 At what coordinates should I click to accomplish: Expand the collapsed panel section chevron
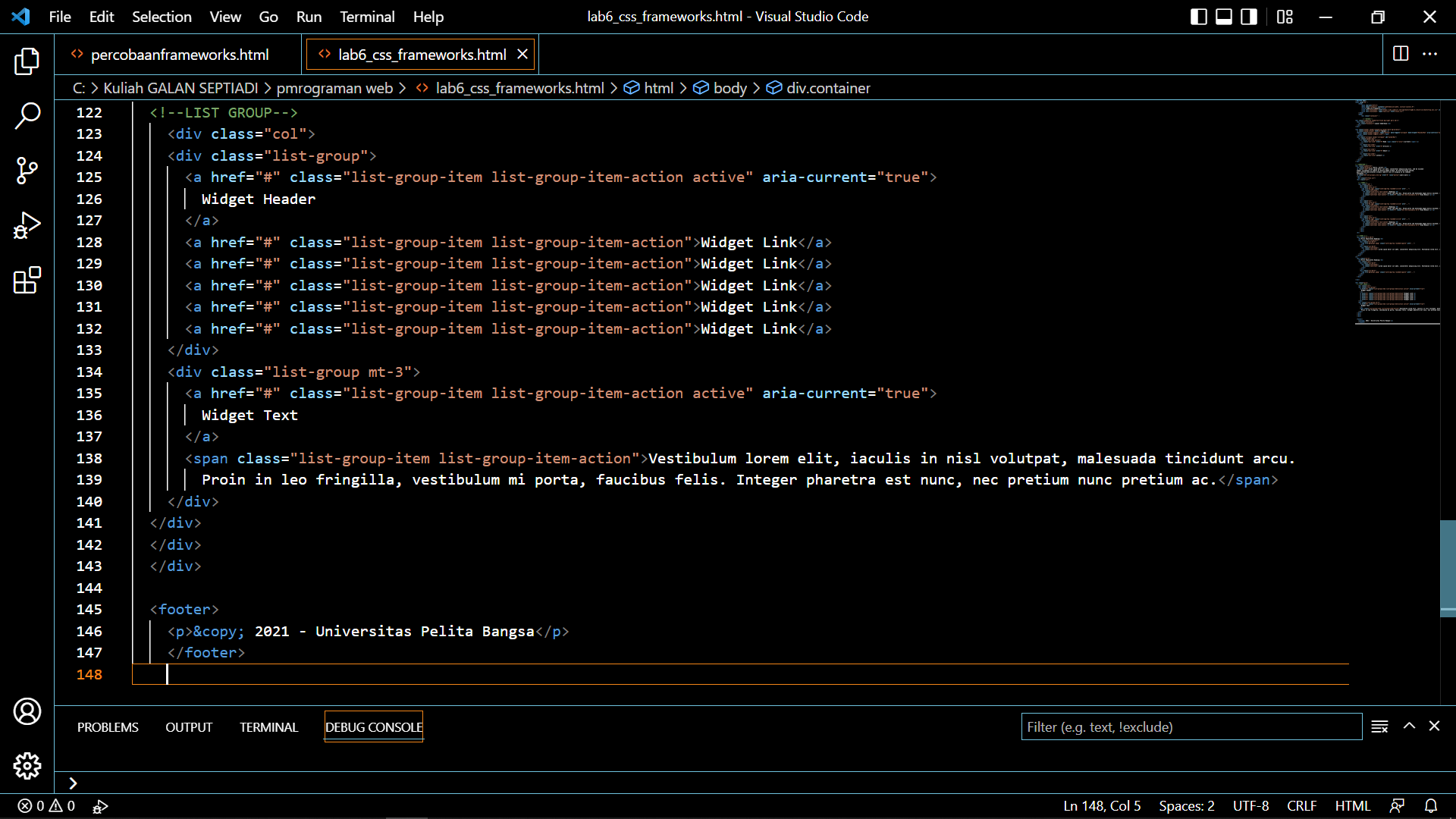[73, 783]
